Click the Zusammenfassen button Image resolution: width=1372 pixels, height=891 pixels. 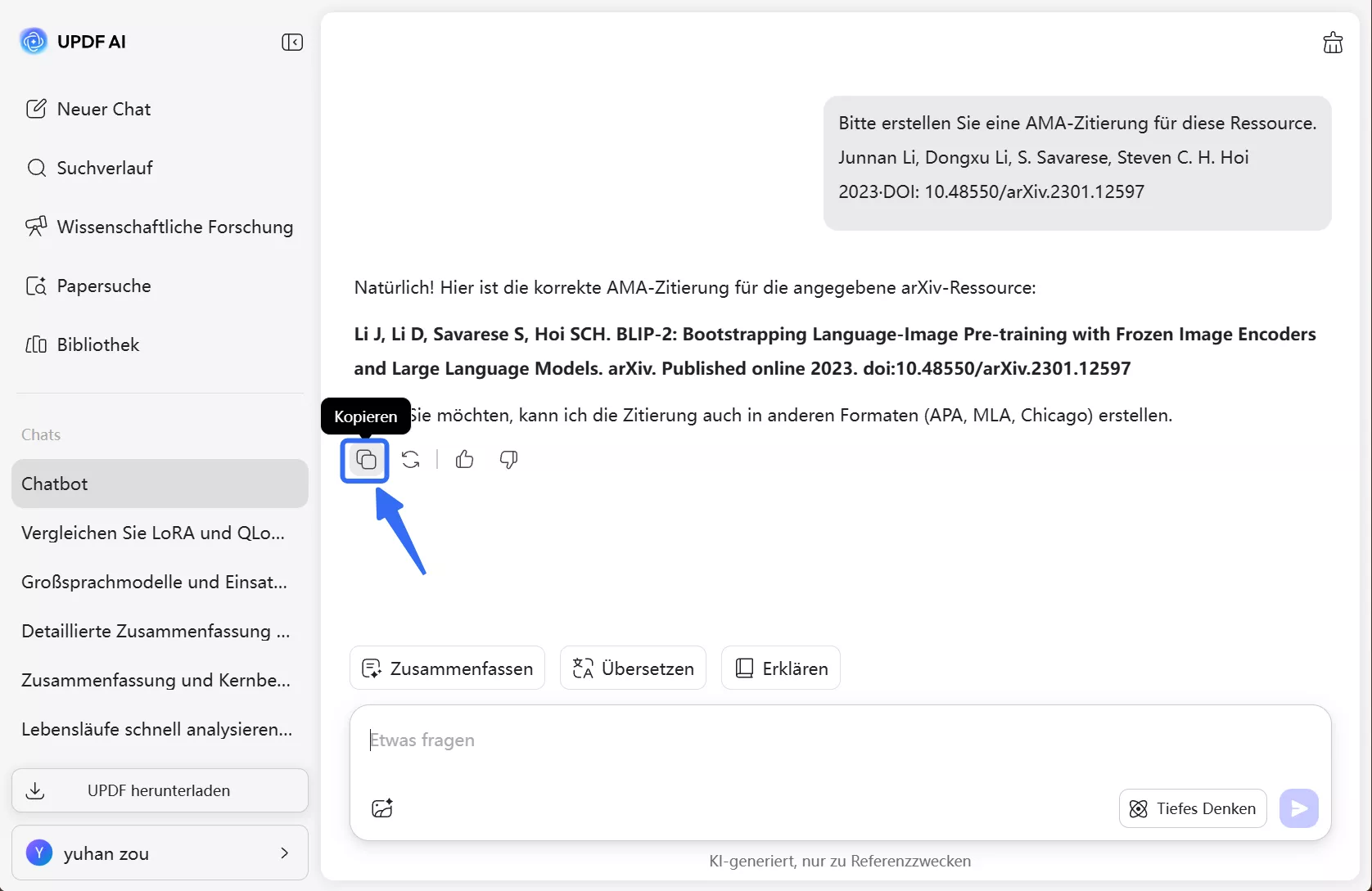pyautogui.click(x=447, y=668)
